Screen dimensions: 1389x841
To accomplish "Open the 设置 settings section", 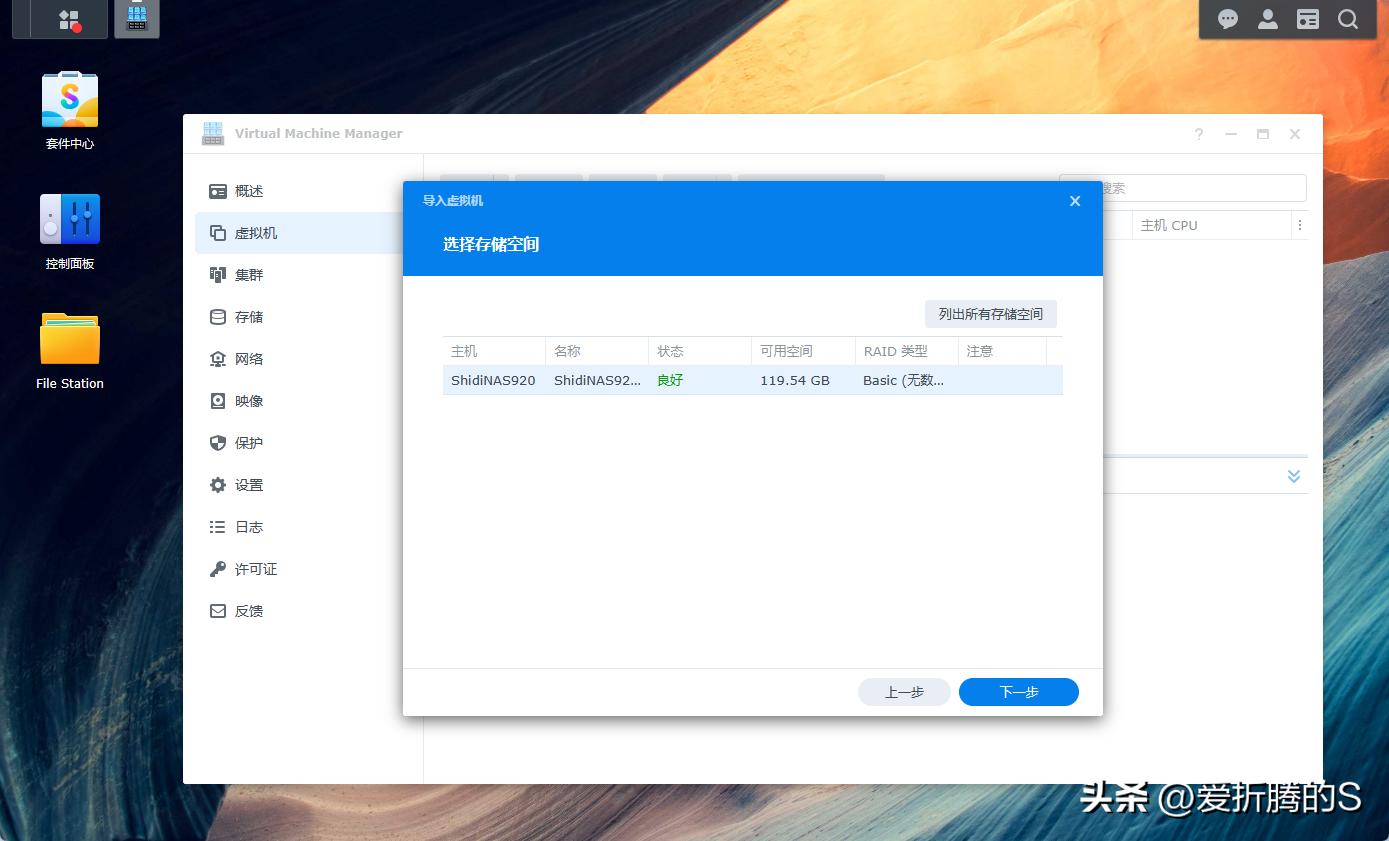I will tap(248, 484).
